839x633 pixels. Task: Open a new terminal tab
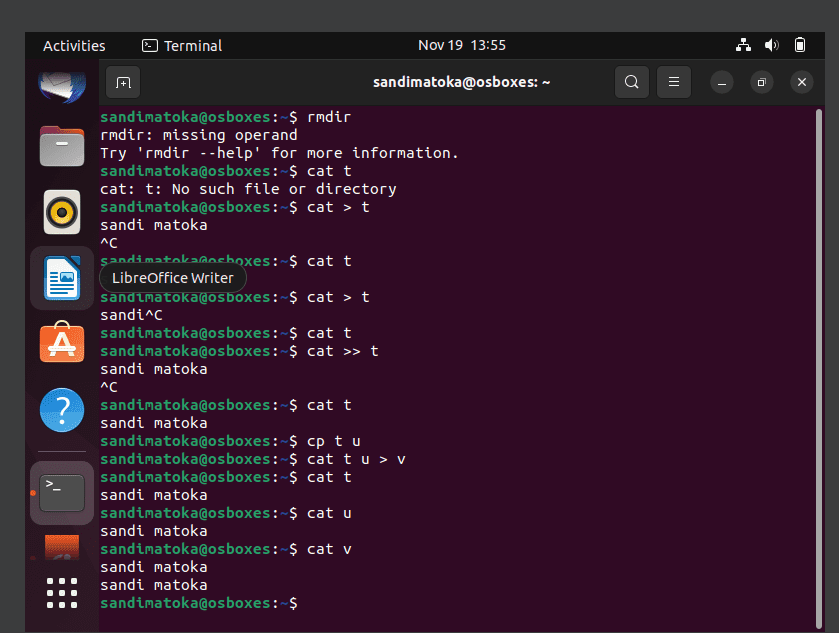123,82
